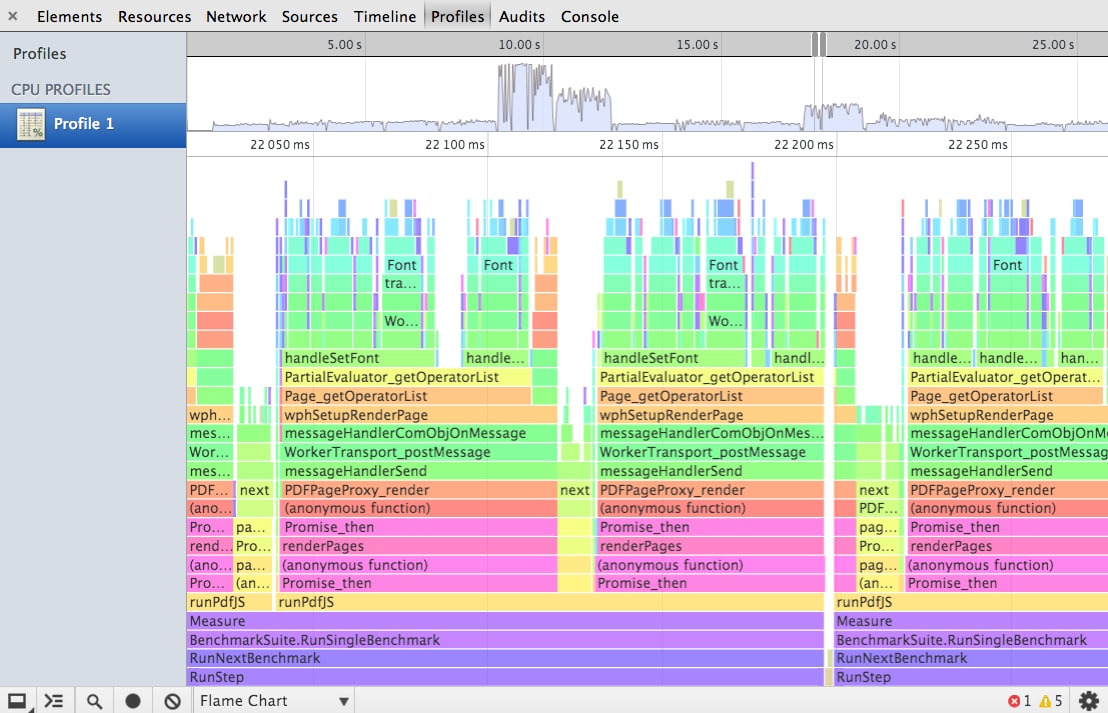This screenshot has height=713, width=1108.
Task: Clear all profiles icon
Action: pyautogui.click(x=172, y=701)
